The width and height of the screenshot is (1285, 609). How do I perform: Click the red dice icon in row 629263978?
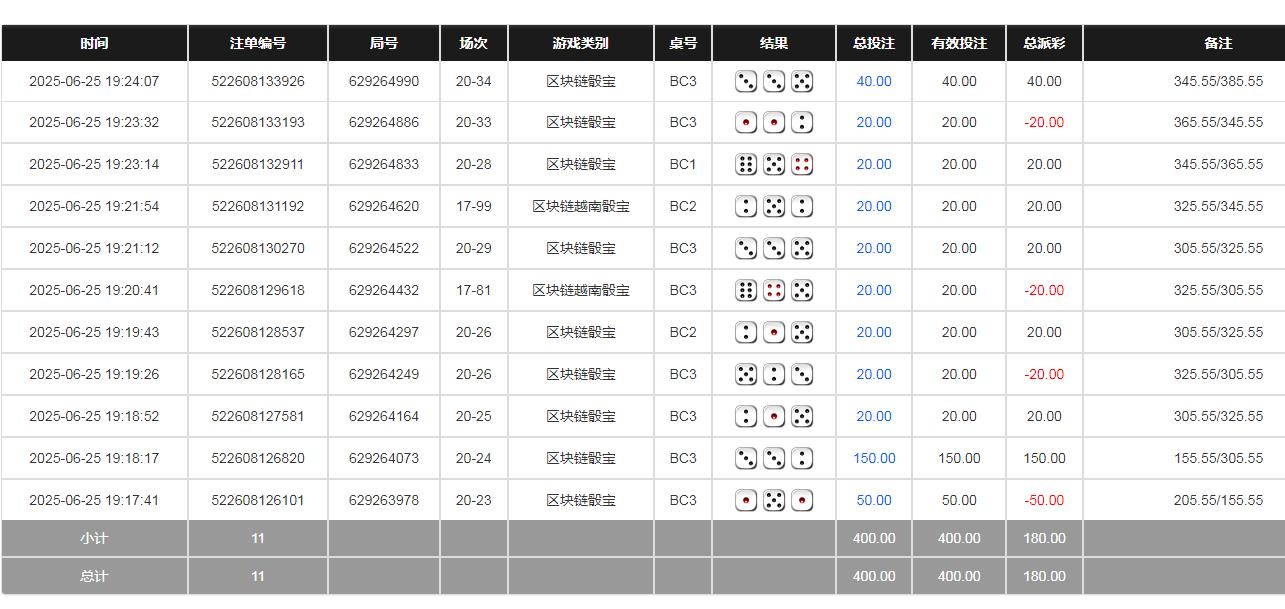point(745,500)
